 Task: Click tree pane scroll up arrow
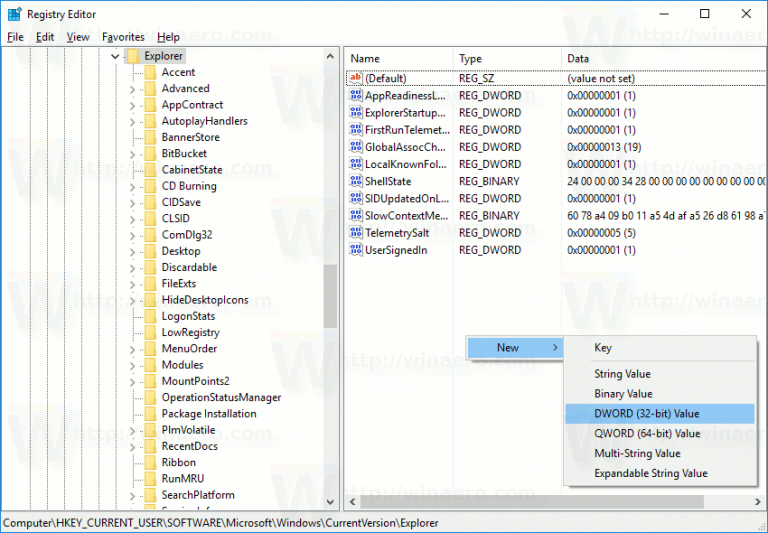click(330, 56)
